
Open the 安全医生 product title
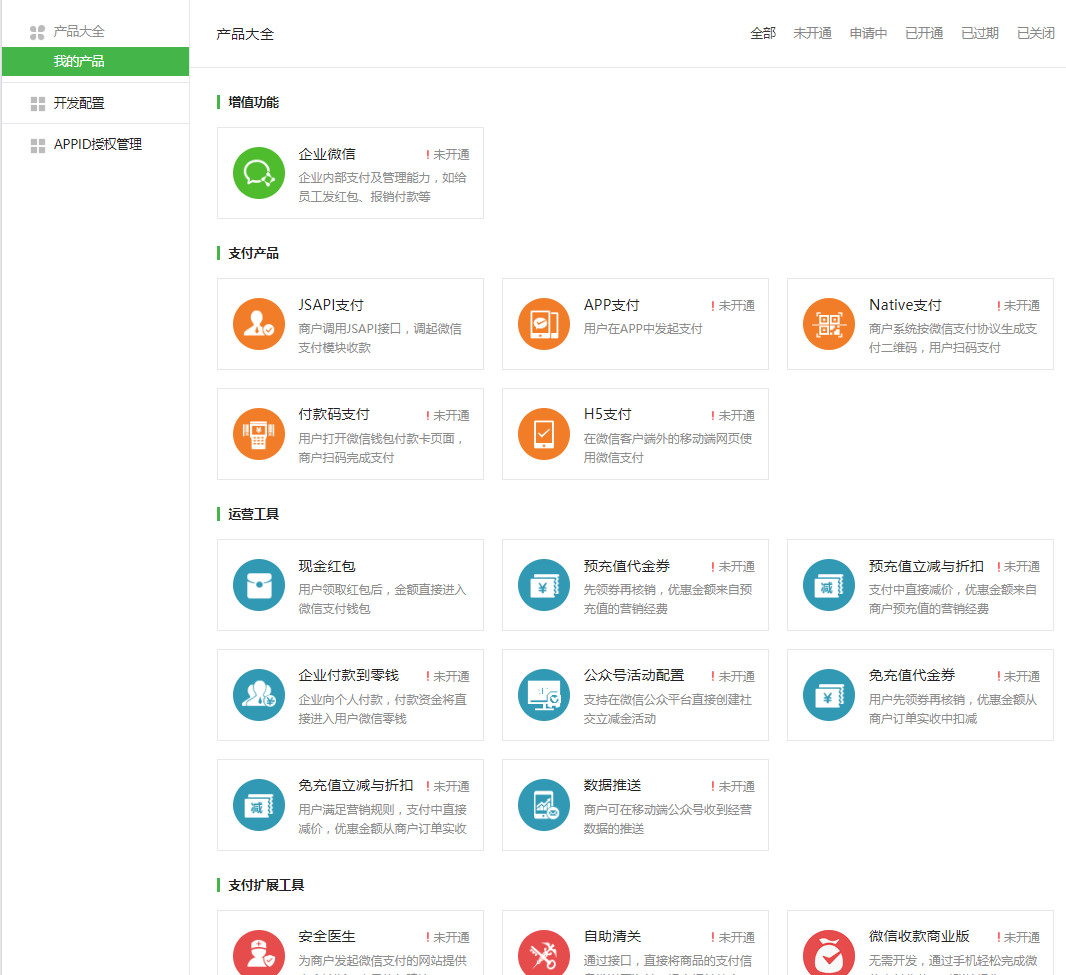327,937
